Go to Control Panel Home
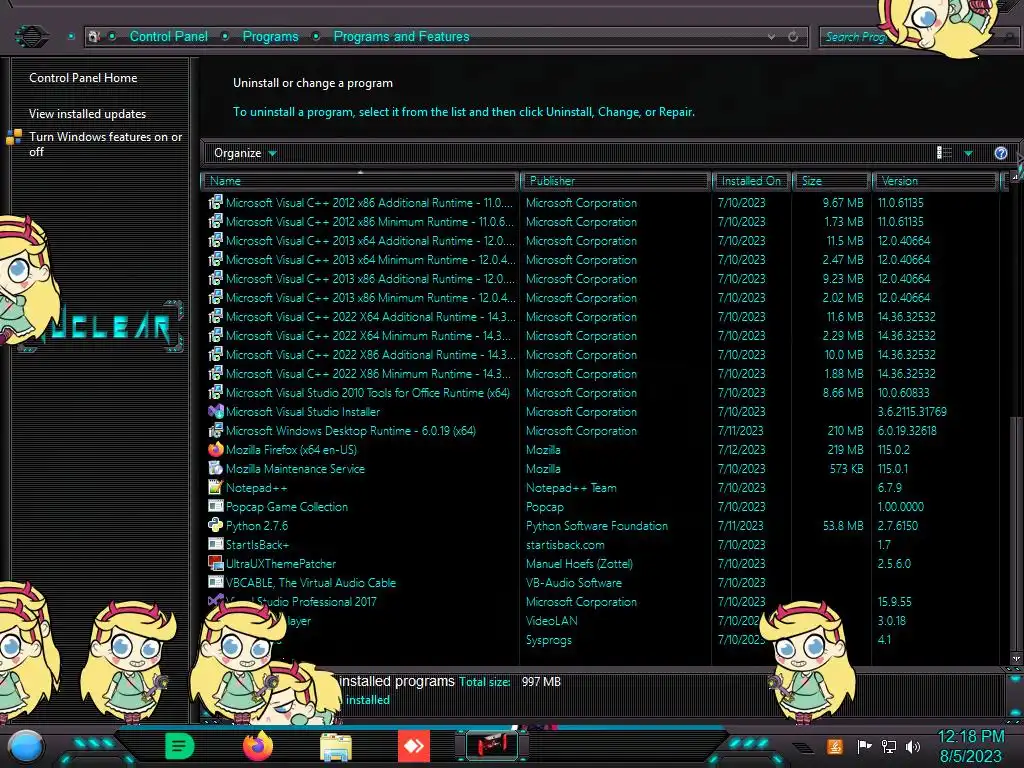 [x=83, y=78]
